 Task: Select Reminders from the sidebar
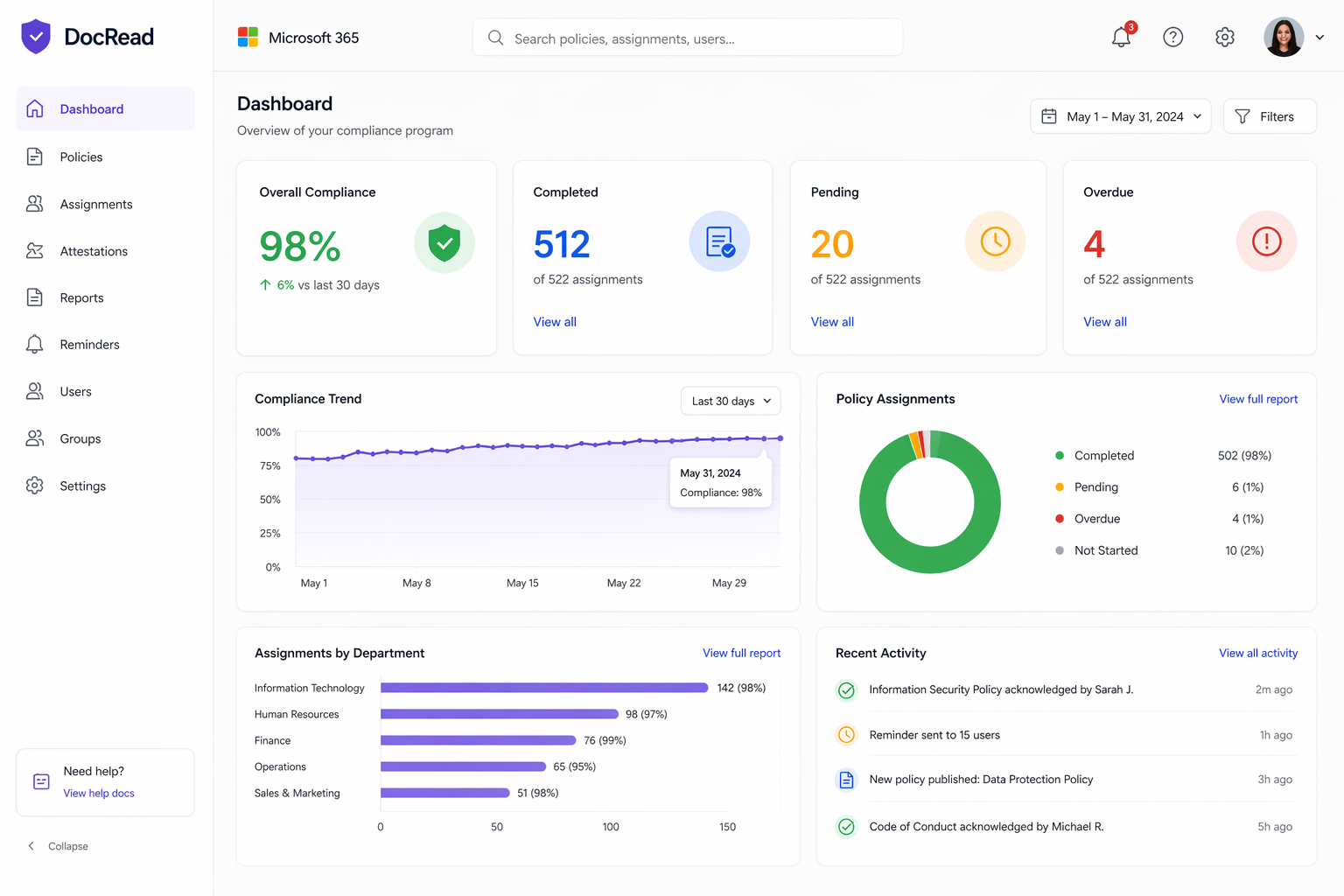pyautogui.click(x=89, y=345)
